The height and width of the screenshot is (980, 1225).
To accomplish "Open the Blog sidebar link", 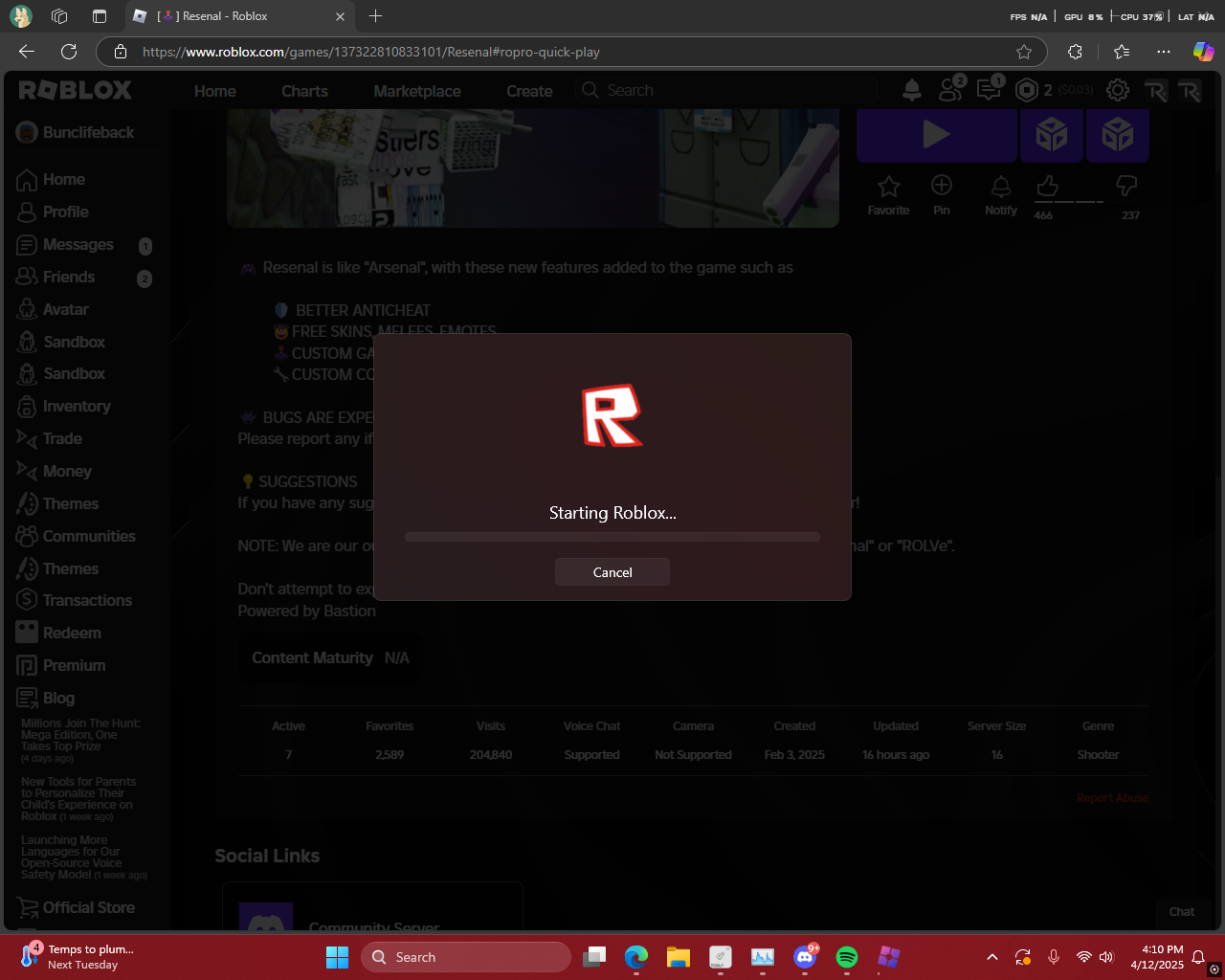I will coord(58,698).
